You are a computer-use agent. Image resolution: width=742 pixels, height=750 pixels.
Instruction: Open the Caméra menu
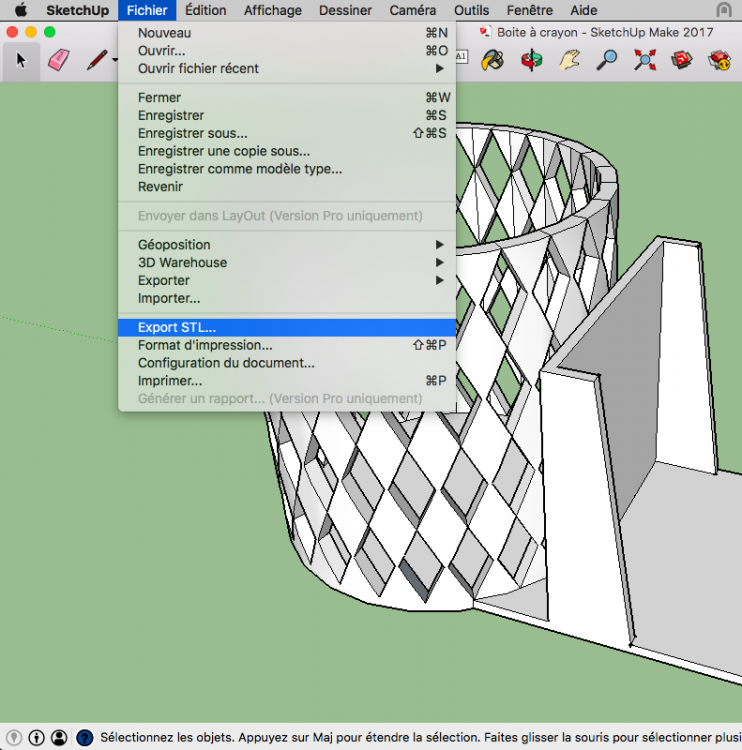[412, 10]
